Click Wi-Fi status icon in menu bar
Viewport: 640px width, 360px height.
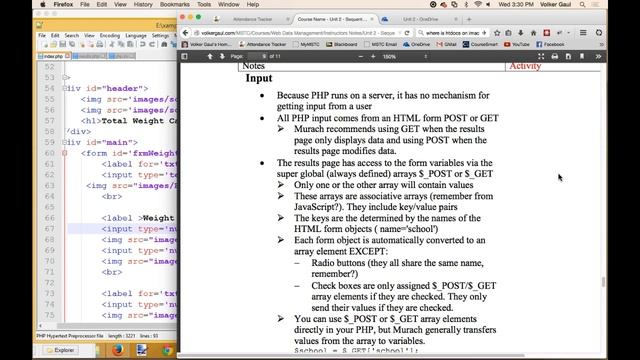[x=477, y=4]
